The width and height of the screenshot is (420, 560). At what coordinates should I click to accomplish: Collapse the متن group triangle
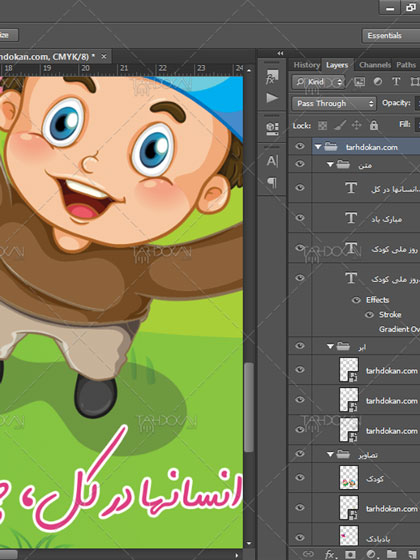(x=330, y=165)
